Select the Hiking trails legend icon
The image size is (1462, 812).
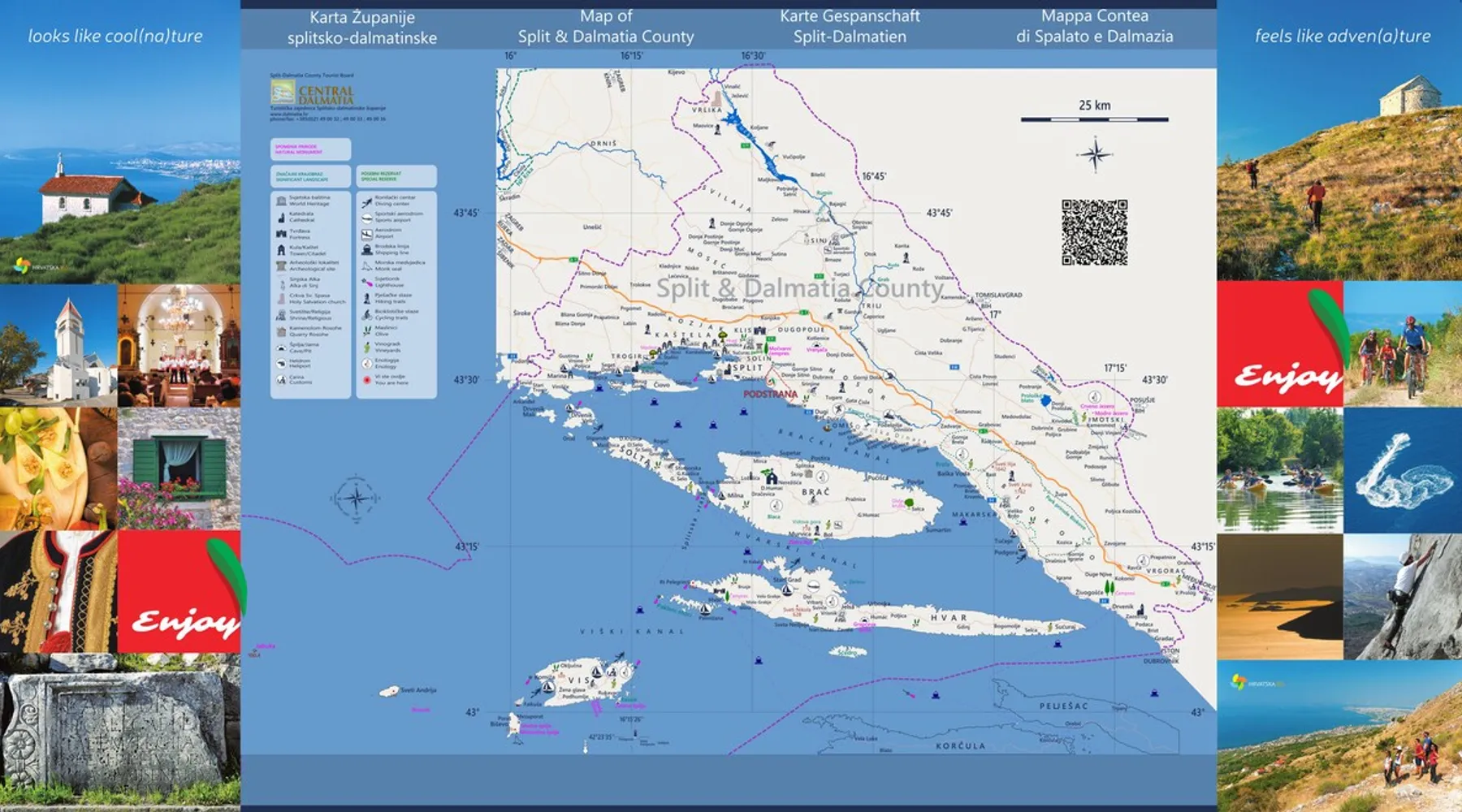click(x=367, y=298)
